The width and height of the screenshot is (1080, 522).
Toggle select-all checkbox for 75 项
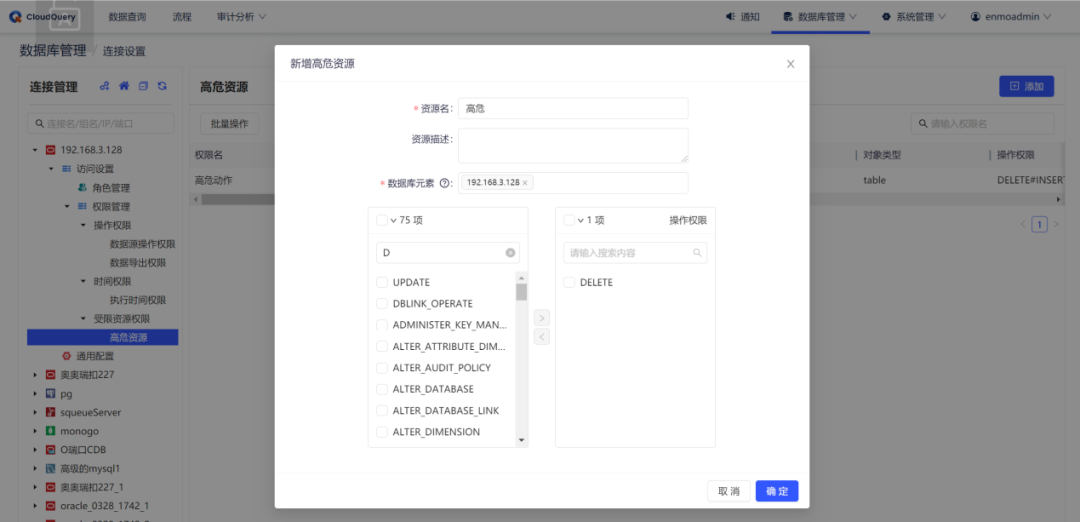382,220
